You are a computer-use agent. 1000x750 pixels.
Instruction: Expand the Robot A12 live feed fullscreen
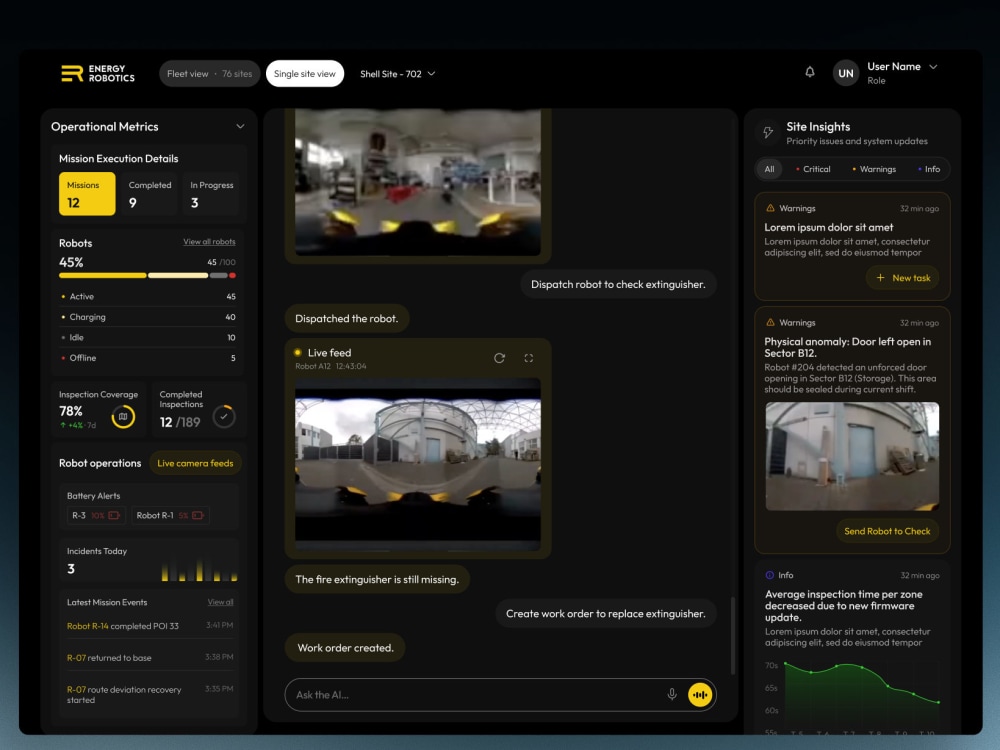[529, 358]
